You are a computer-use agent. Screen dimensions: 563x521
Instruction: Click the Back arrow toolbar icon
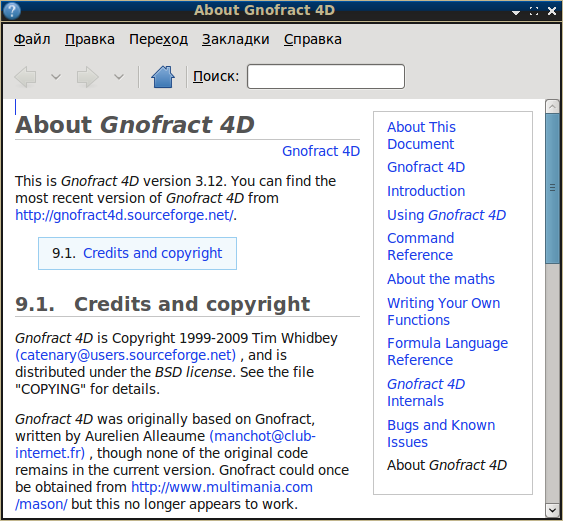(25, 76)
